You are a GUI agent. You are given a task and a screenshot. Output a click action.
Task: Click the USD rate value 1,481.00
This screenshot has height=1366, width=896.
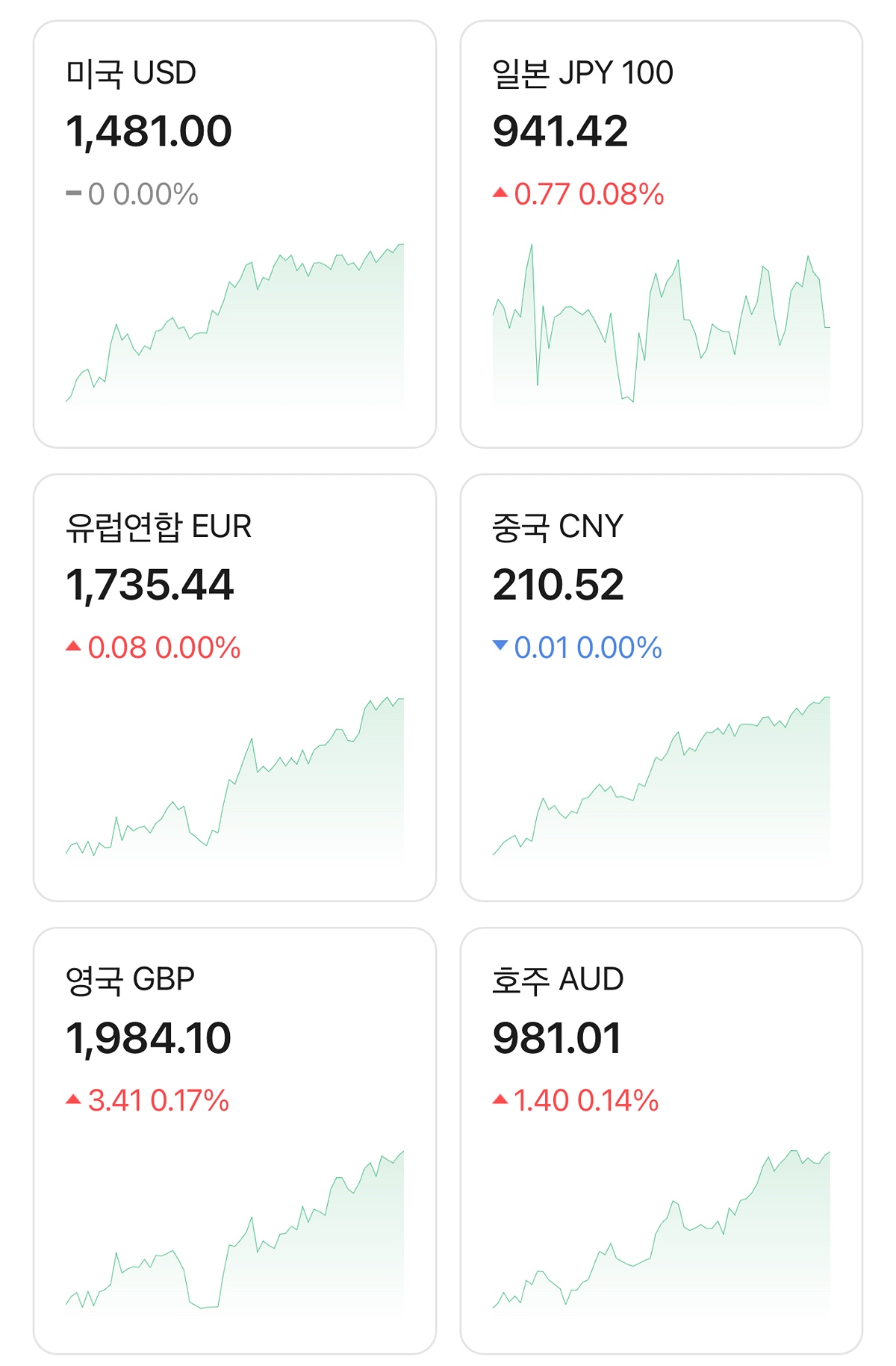[149, 131]
